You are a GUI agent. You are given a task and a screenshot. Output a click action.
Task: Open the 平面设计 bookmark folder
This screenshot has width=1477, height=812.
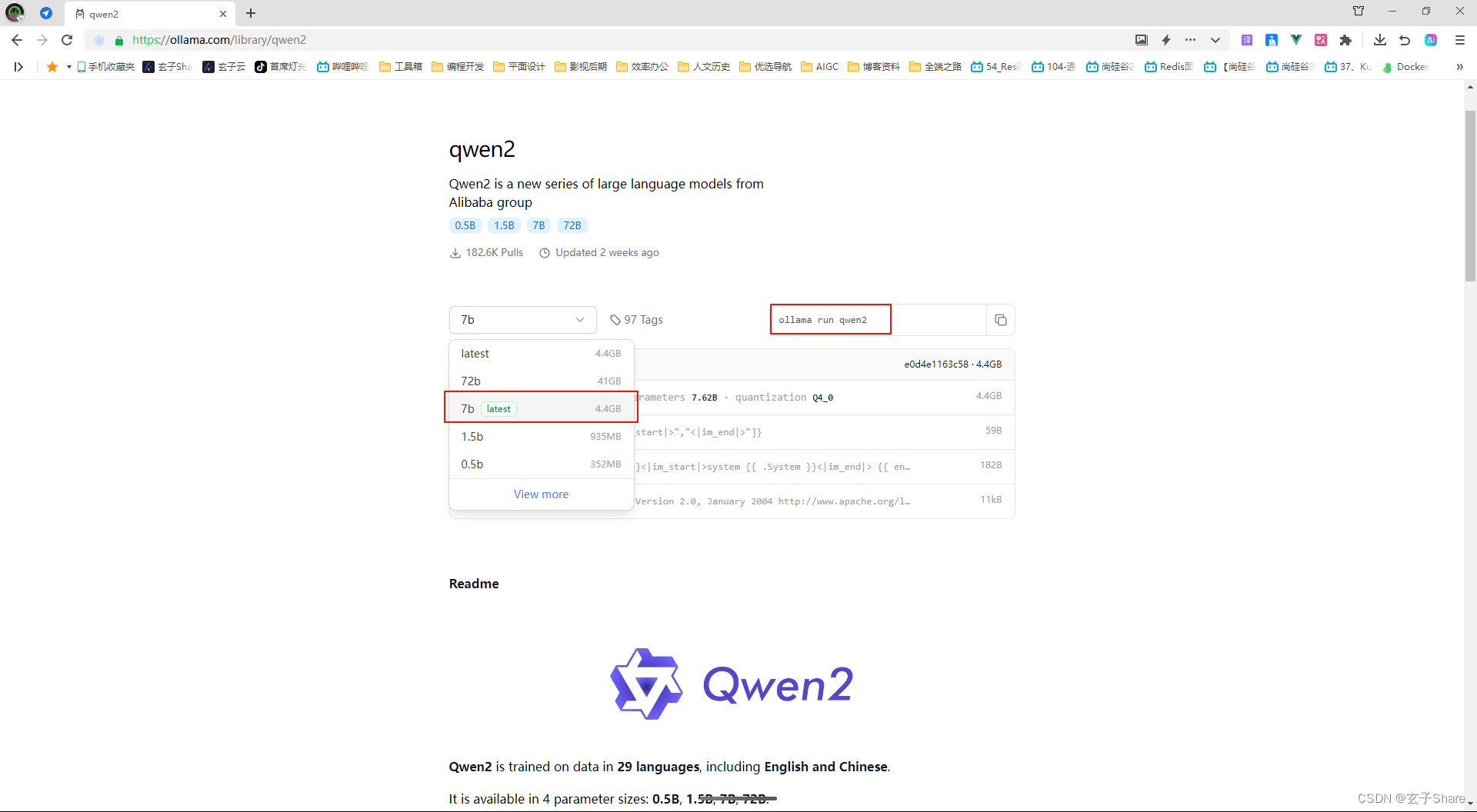tap(519, 67)
